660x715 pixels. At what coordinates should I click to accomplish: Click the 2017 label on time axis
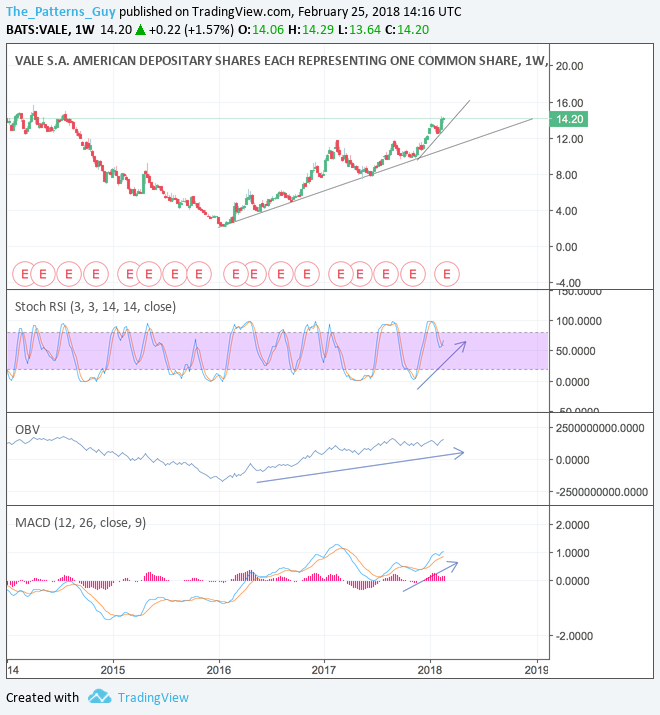point(324,670)
